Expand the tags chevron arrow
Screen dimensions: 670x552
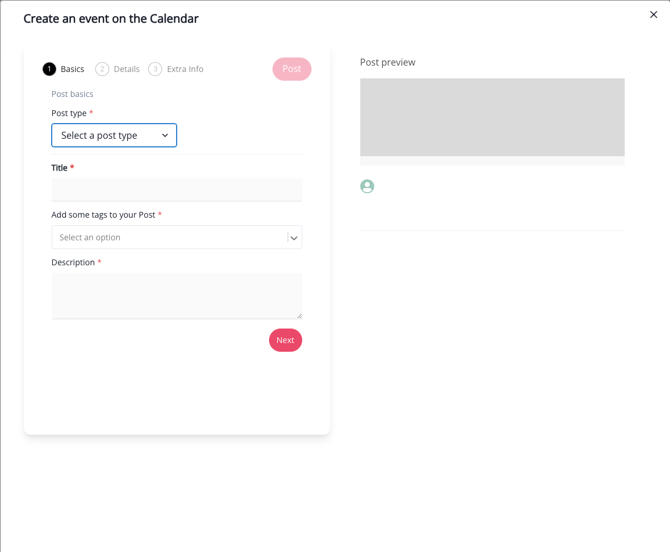pos(294,238)
